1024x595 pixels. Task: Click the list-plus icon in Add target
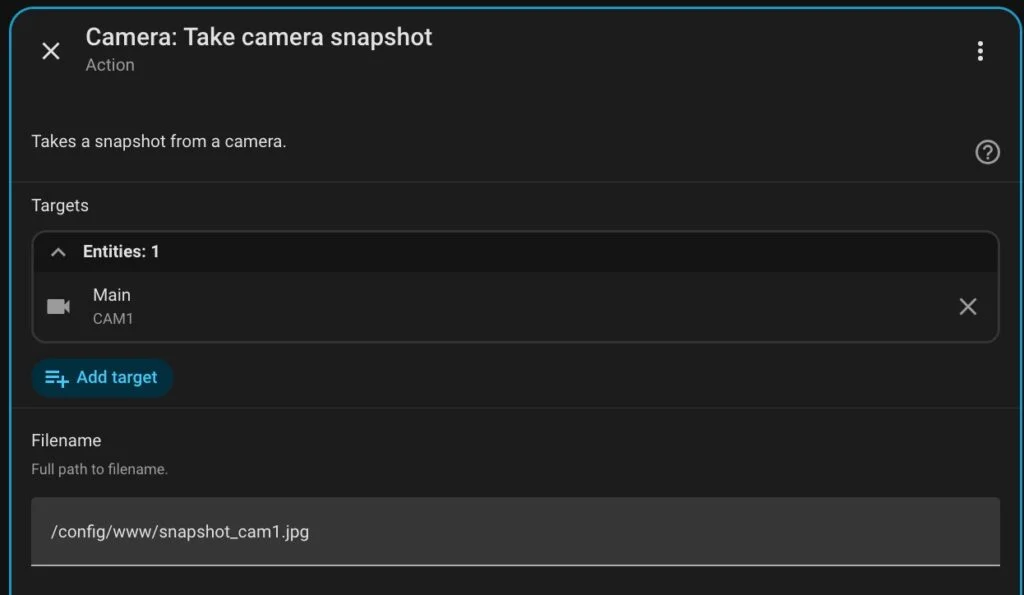(57, 378)
